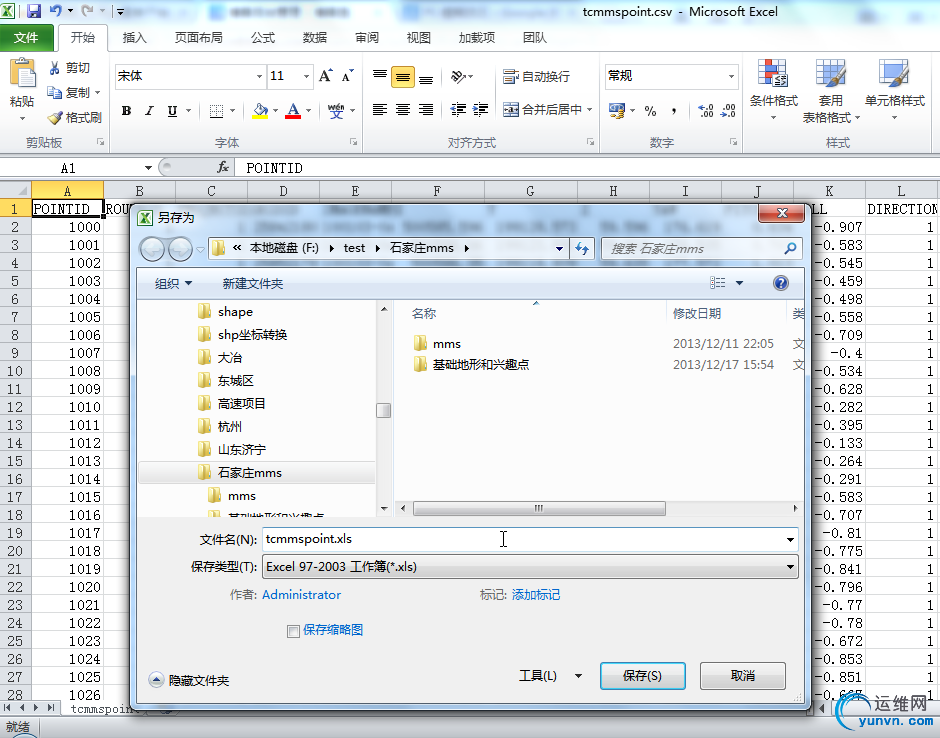Toggle Underline formatting
940x738 pixels.
click(172, 110)
